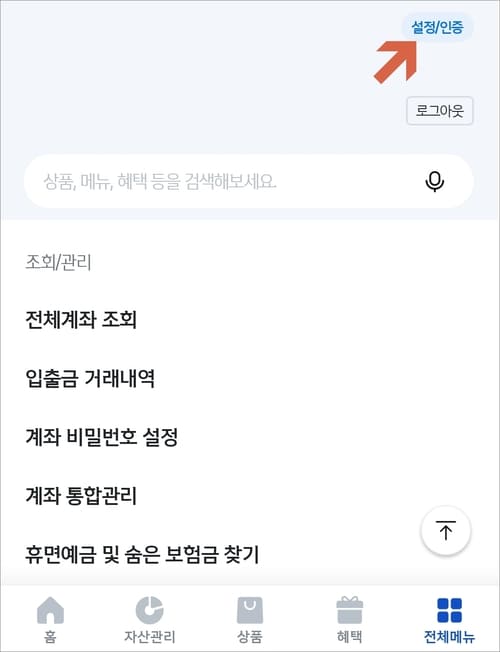
Task: Tap the 전체메뉴 tab label
Action: click(x=450, y=637)
